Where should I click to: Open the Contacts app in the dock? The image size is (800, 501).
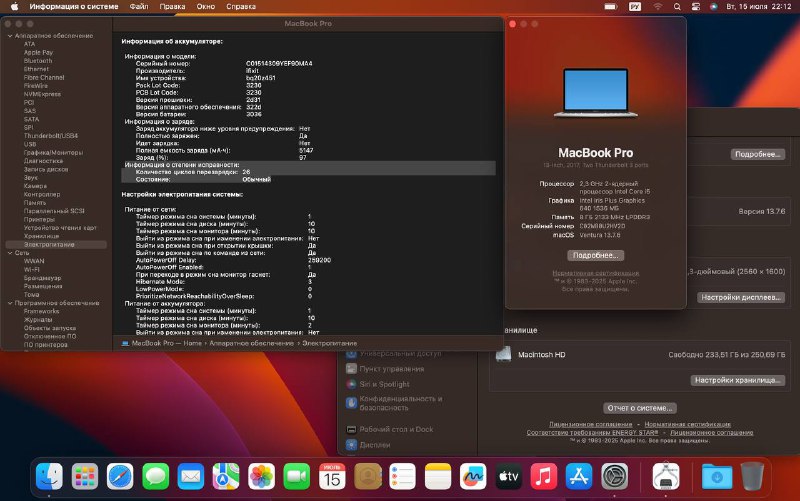tap(367, 476)
